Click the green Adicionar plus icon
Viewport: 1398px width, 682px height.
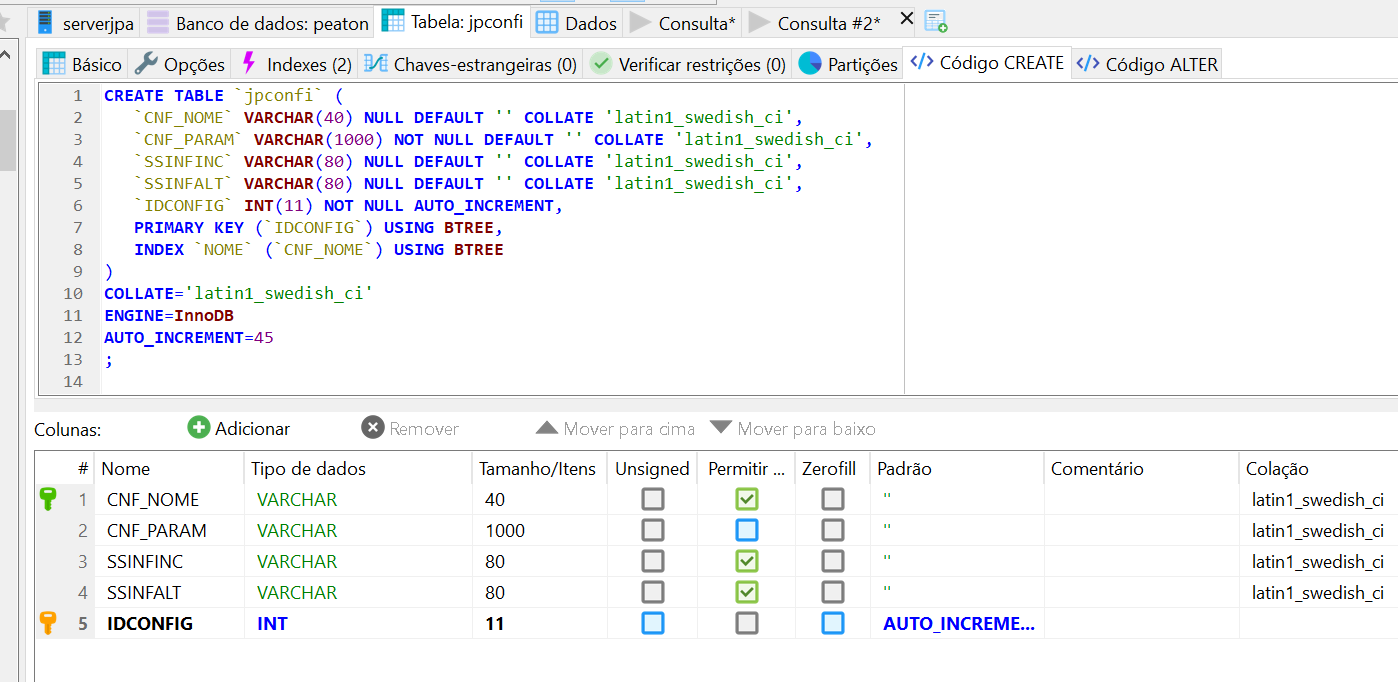click(199, 428)
